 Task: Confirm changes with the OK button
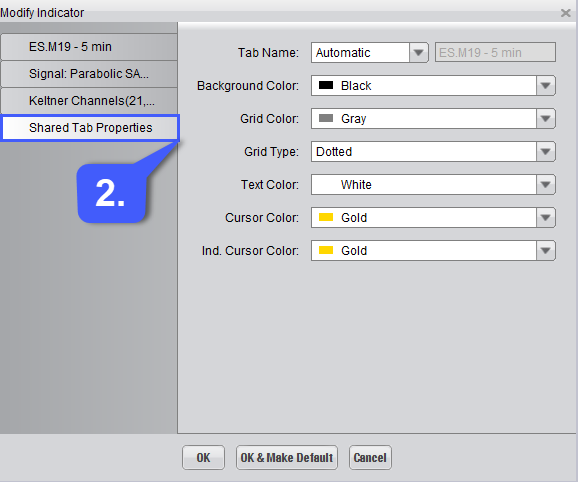click(203, 458)
